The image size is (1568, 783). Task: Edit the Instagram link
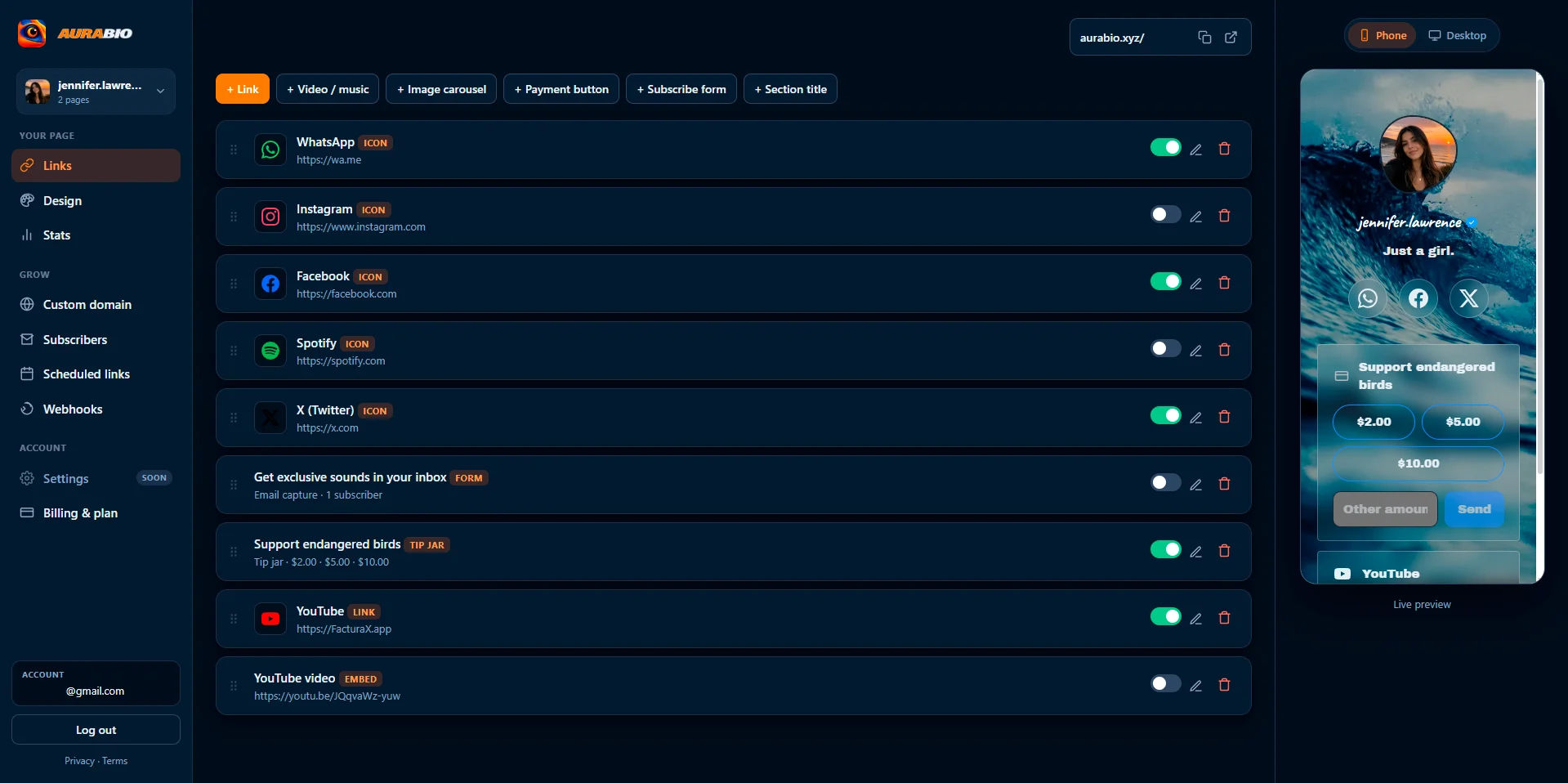coord(1195,217)
